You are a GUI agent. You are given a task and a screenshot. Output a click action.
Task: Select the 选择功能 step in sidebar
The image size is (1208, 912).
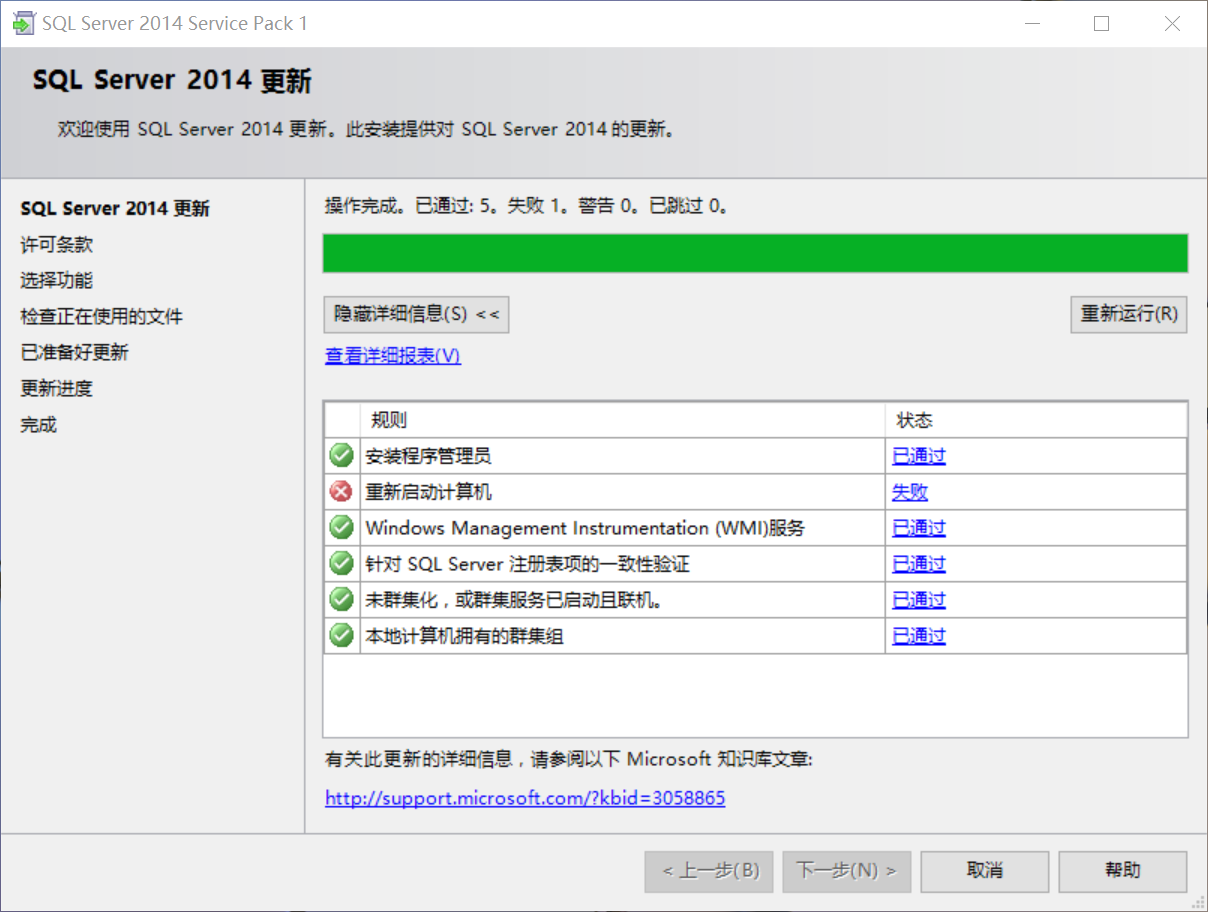pyautogui.click(x=57, y=280)
